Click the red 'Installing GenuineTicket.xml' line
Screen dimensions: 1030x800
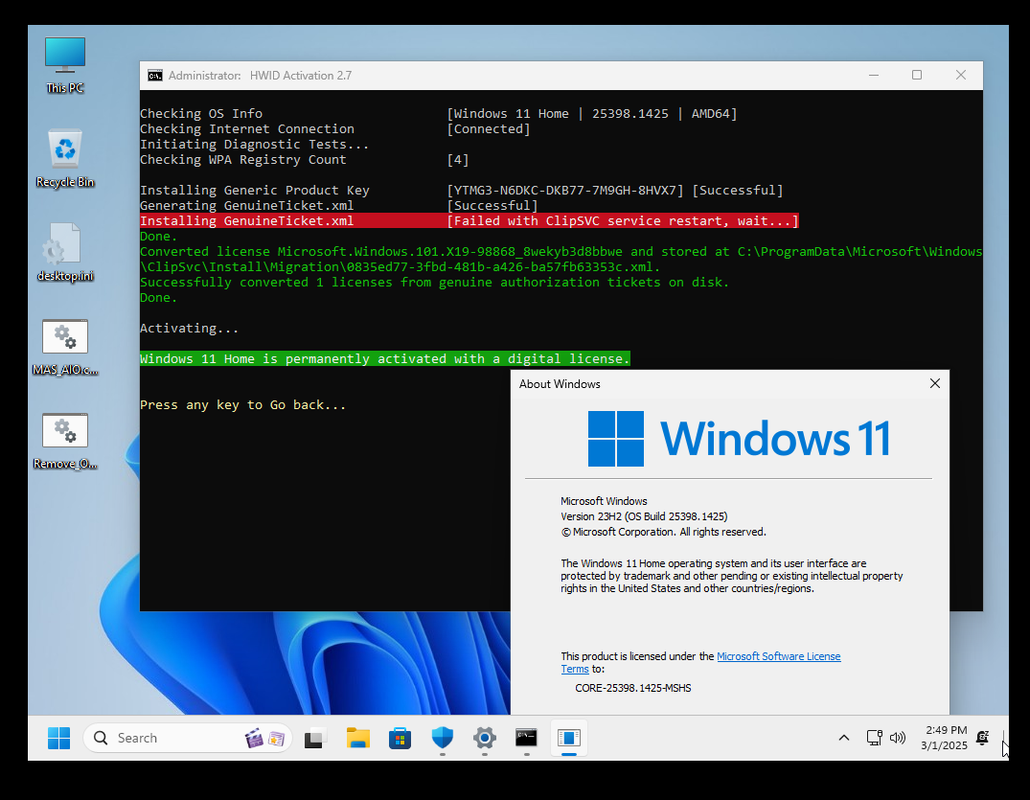(x=469, y=221)
